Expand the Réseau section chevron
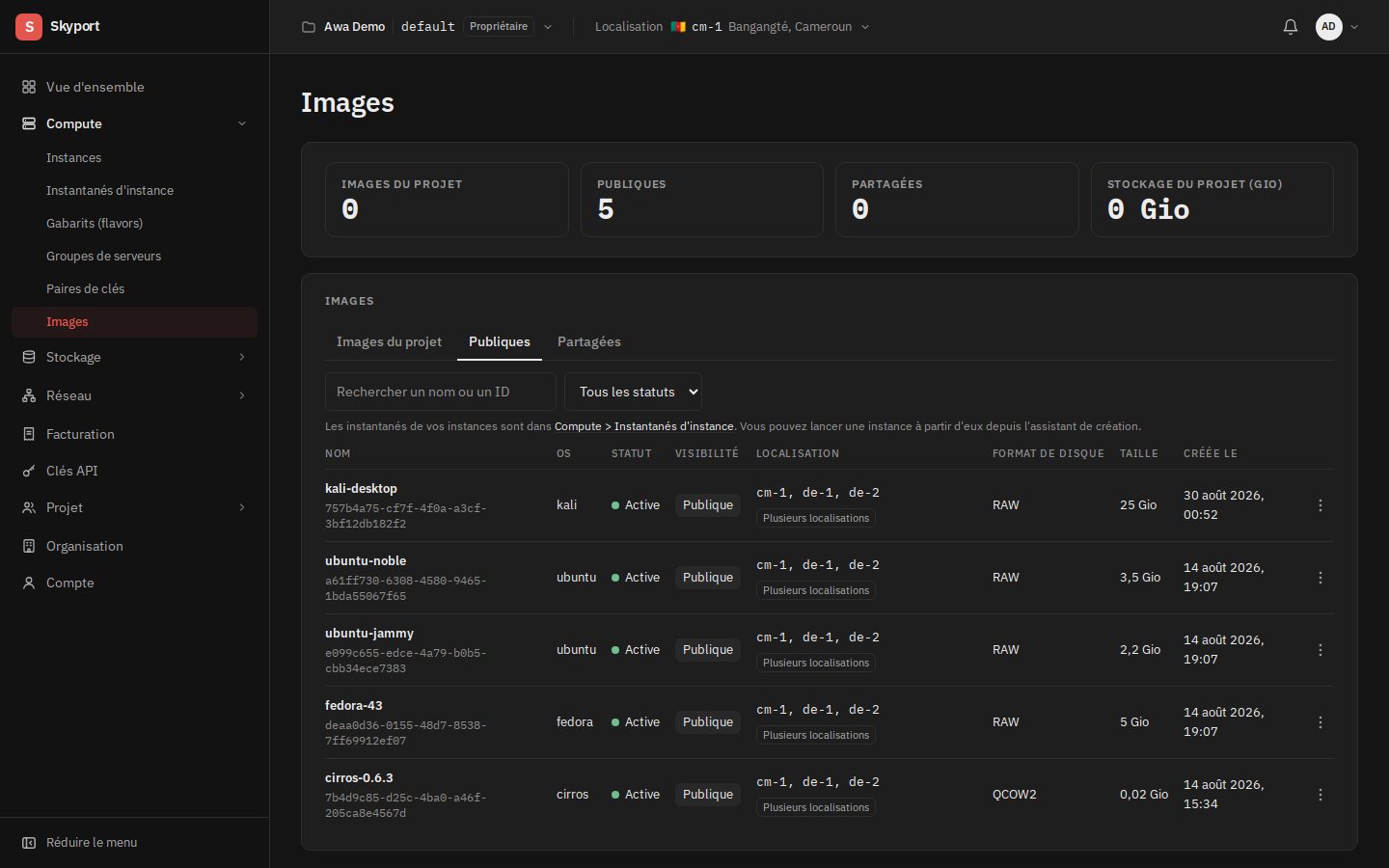The width and height of the screenshot is (1389, 868). (242, 395)
